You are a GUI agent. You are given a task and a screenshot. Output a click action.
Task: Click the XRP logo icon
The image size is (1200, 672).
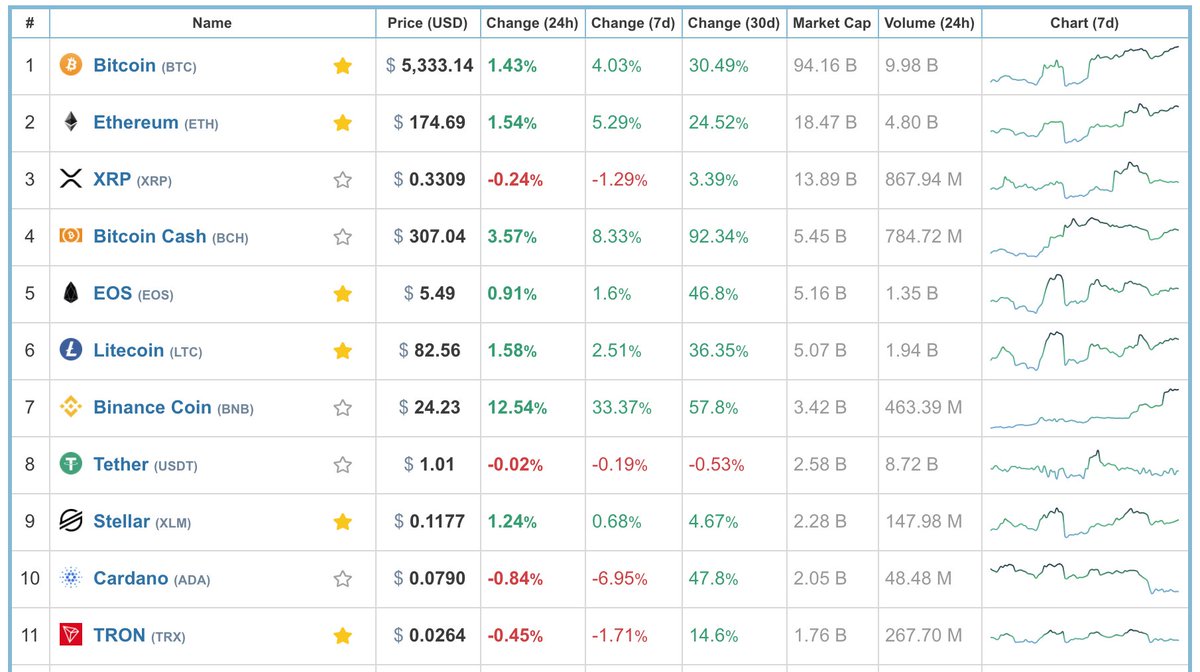click(70, 180)
